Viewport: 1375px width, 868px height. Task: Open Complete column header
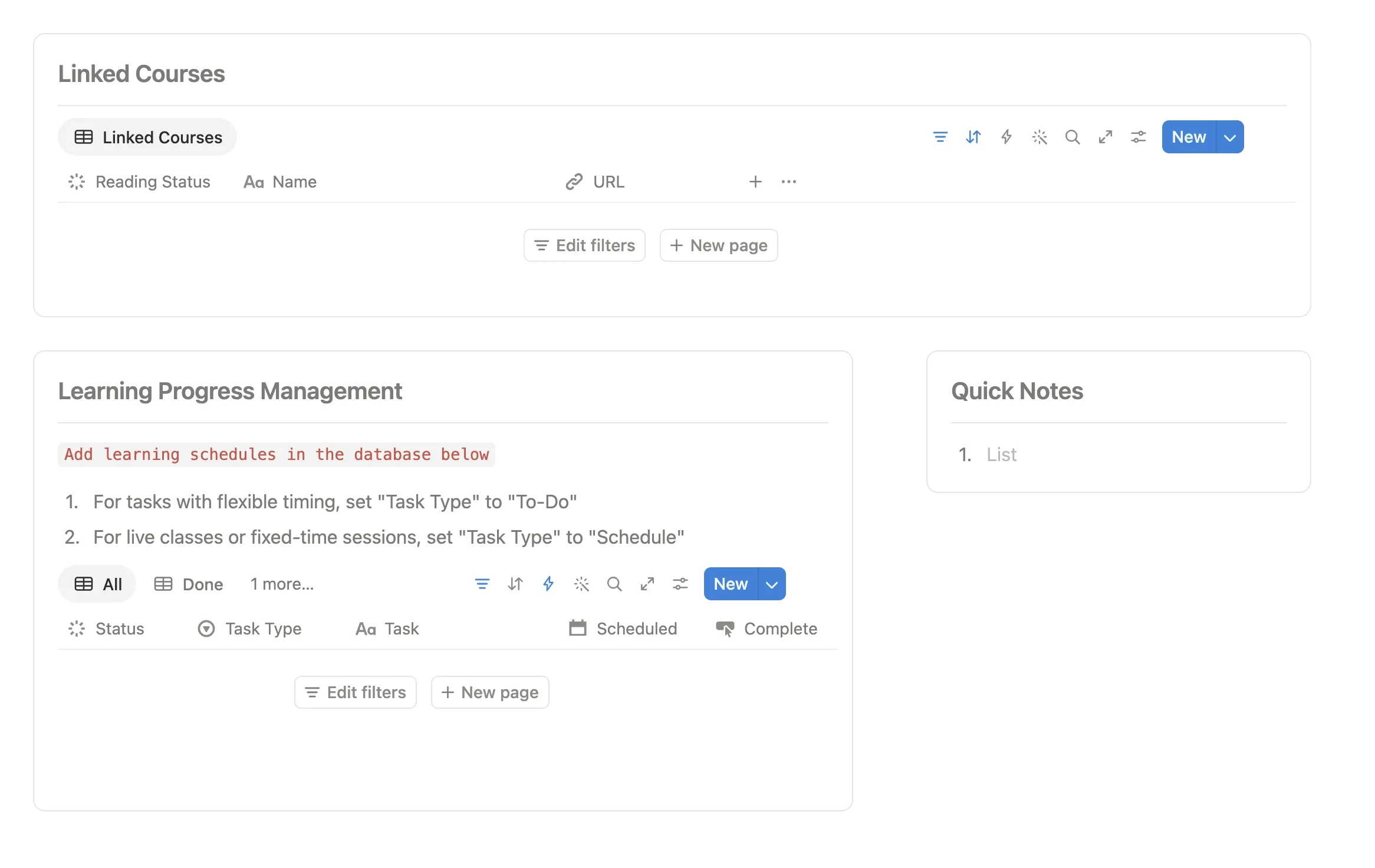coord(767,629)
